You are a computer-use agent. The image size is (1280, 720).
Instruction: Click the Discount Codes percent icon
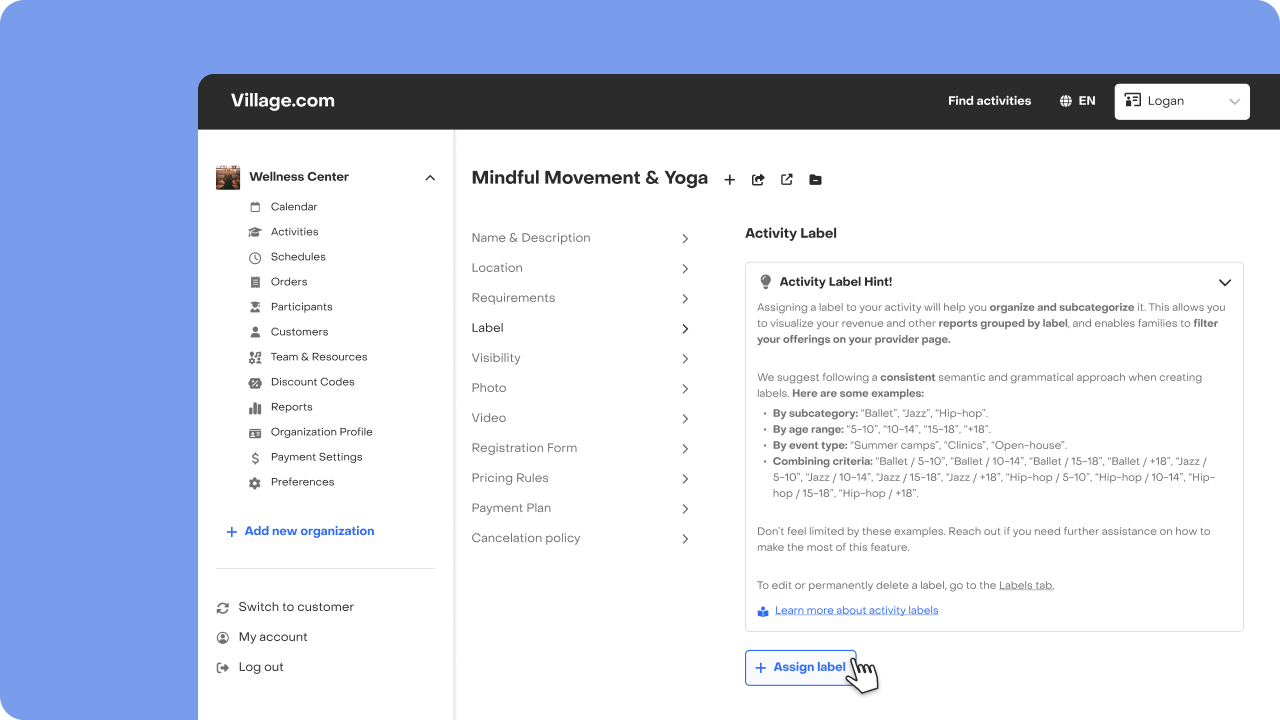[x=255, y=382]
